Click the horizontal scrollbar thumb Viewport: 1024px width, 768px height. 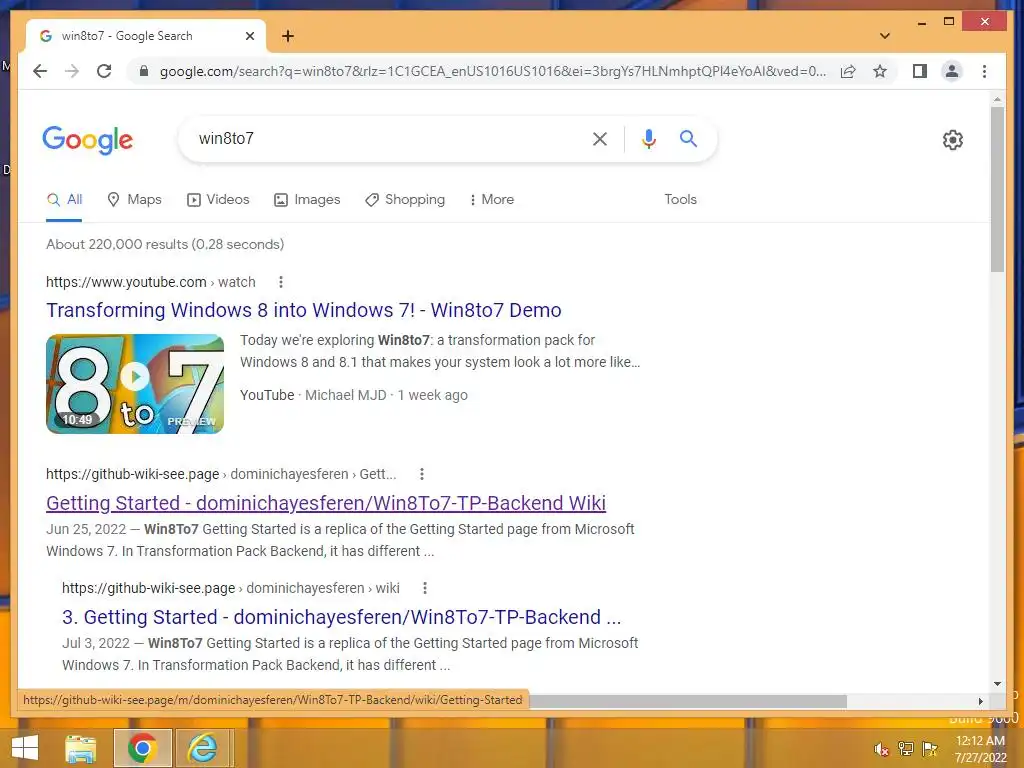click(x=688, y=701)
